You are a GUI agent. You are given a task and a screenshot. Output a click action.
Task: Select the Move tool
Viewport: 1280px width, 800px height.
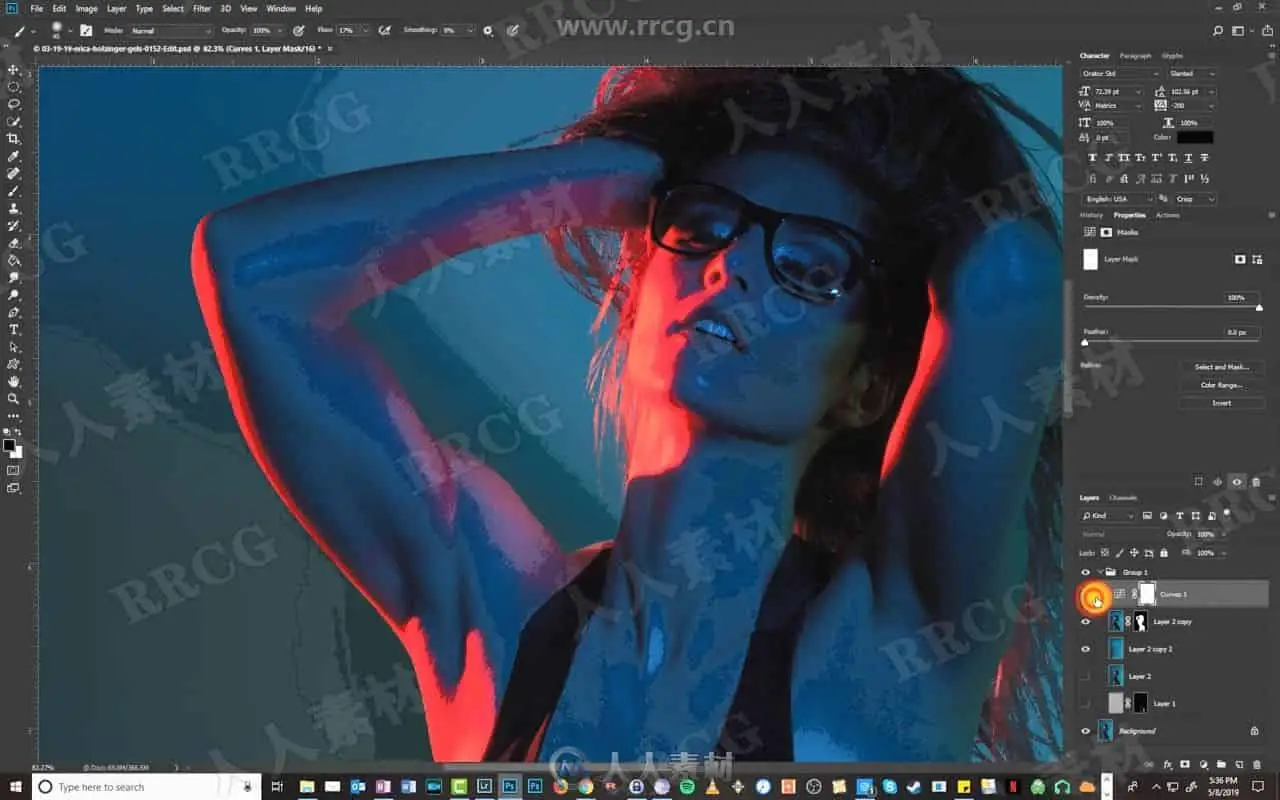click(x=14, y=70)
